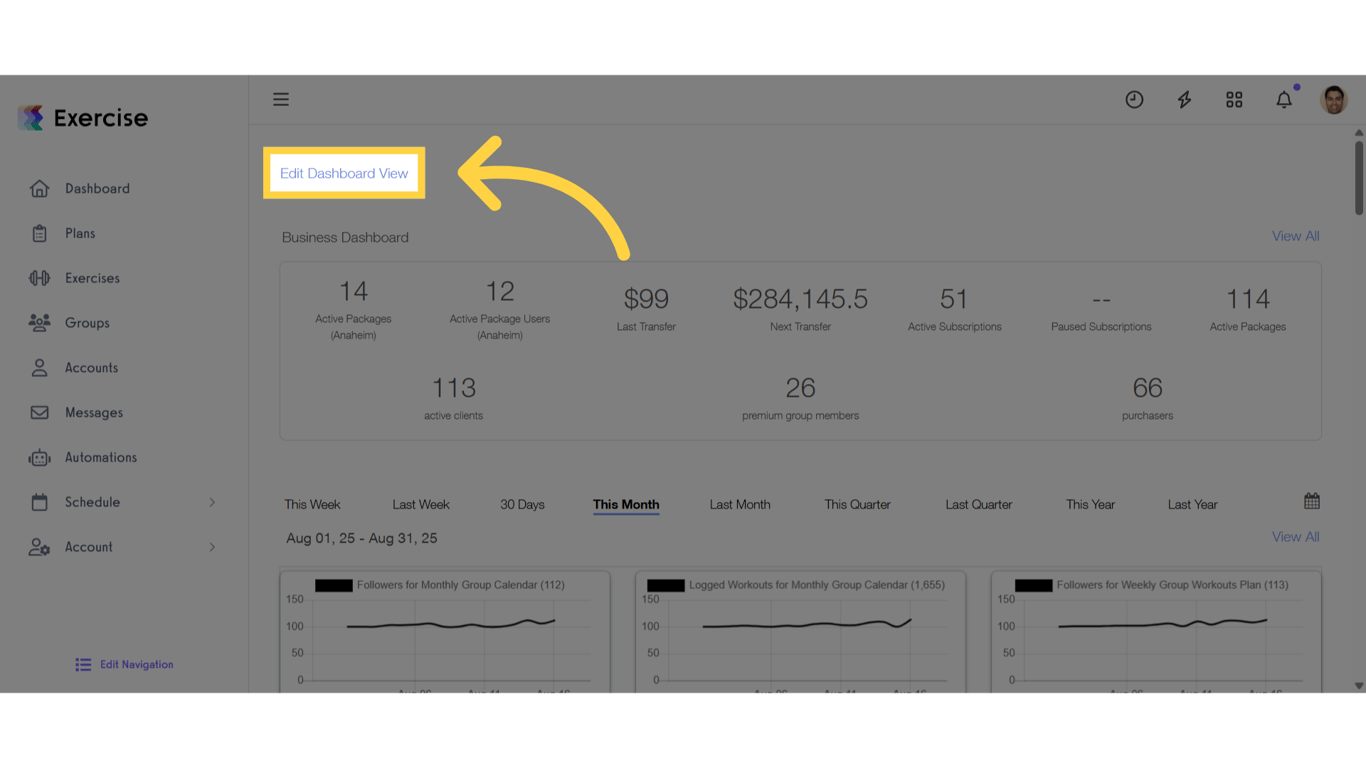Open the calendar date picker icon
1366x768 pixels.
coord(1310,498)
